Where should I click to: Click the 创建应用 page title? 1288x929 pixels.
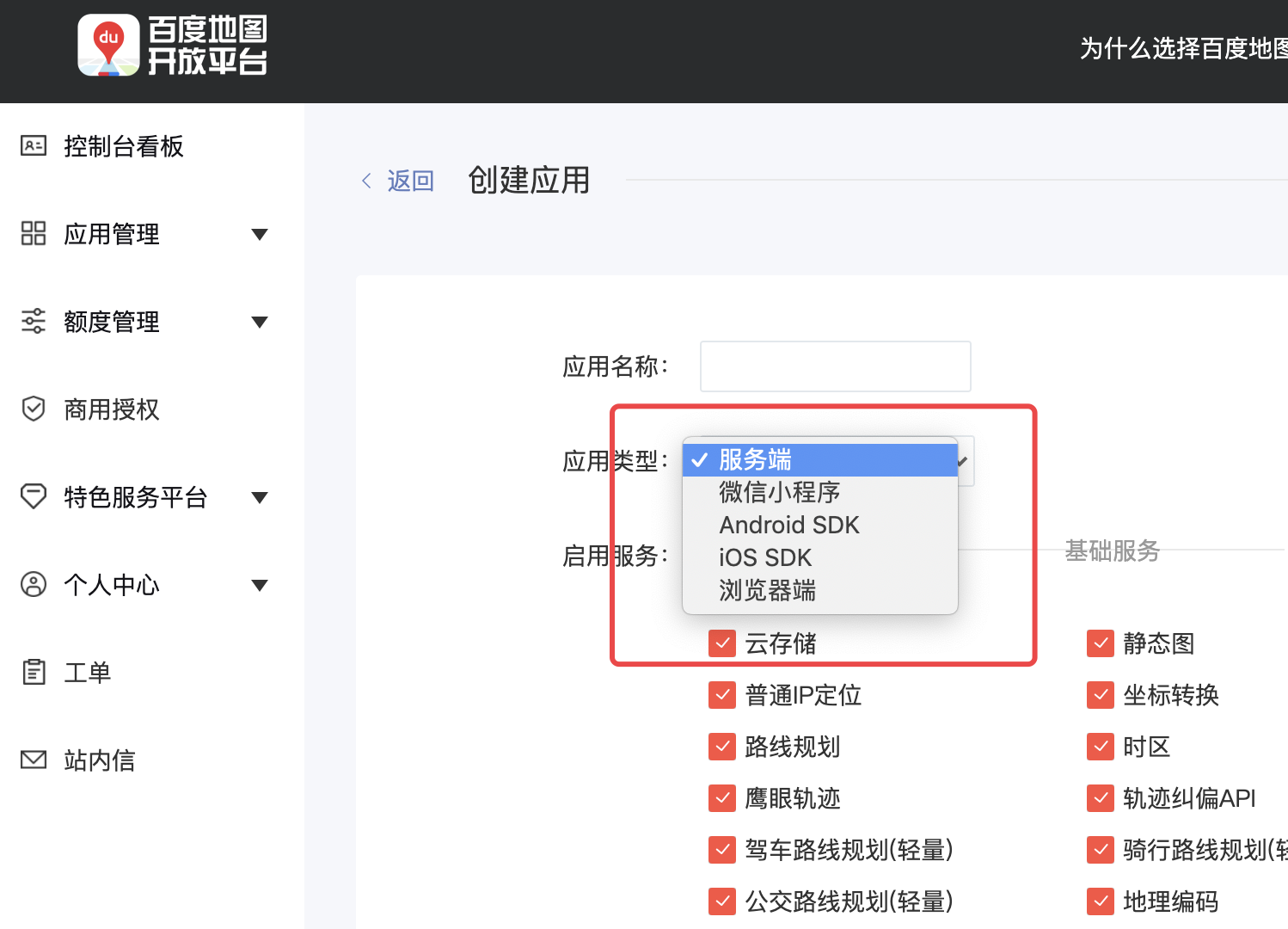(529, 181)
